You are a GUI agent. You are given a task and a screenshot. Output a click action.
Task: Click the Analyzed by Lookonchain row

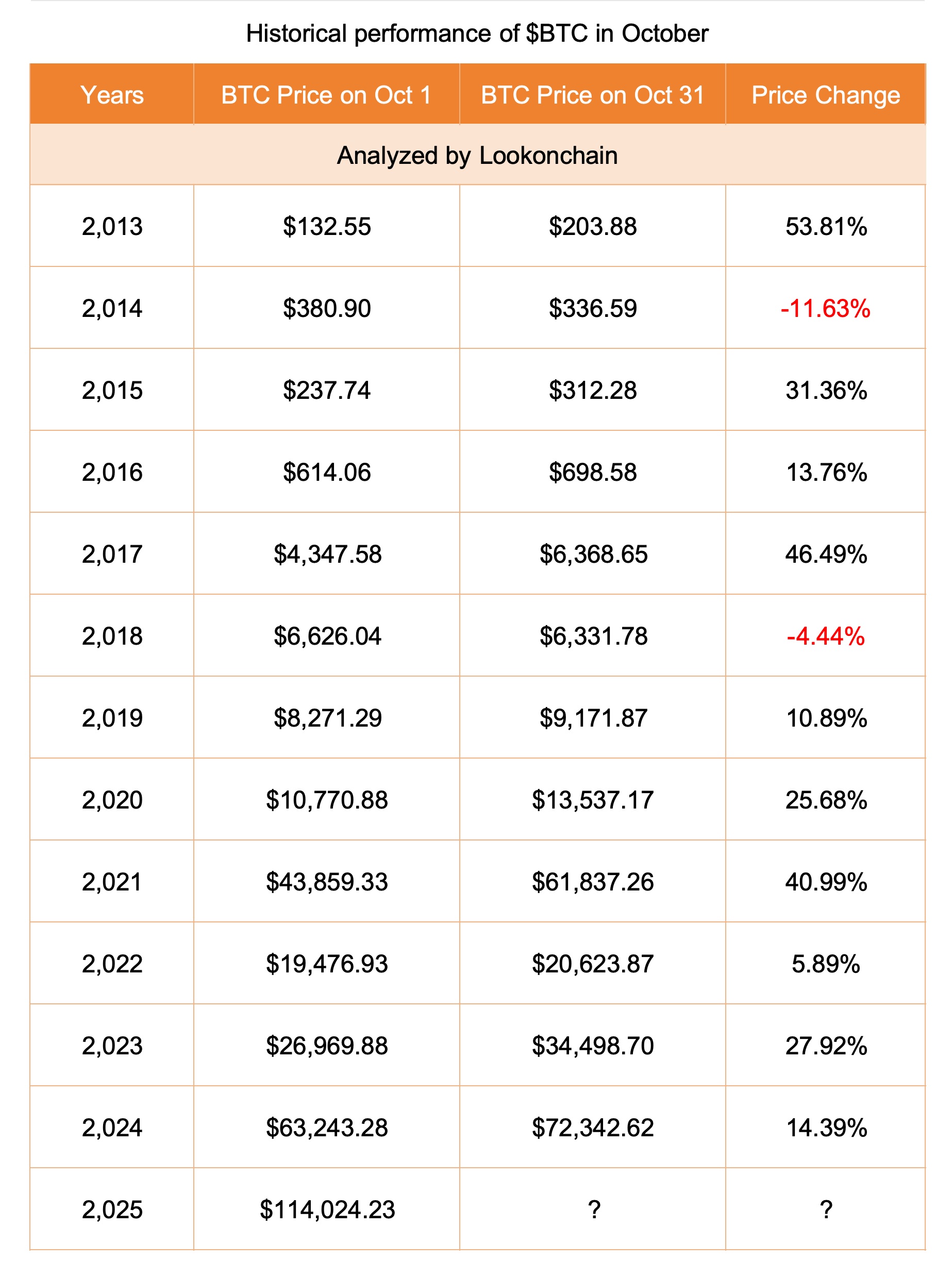[477, 156]
